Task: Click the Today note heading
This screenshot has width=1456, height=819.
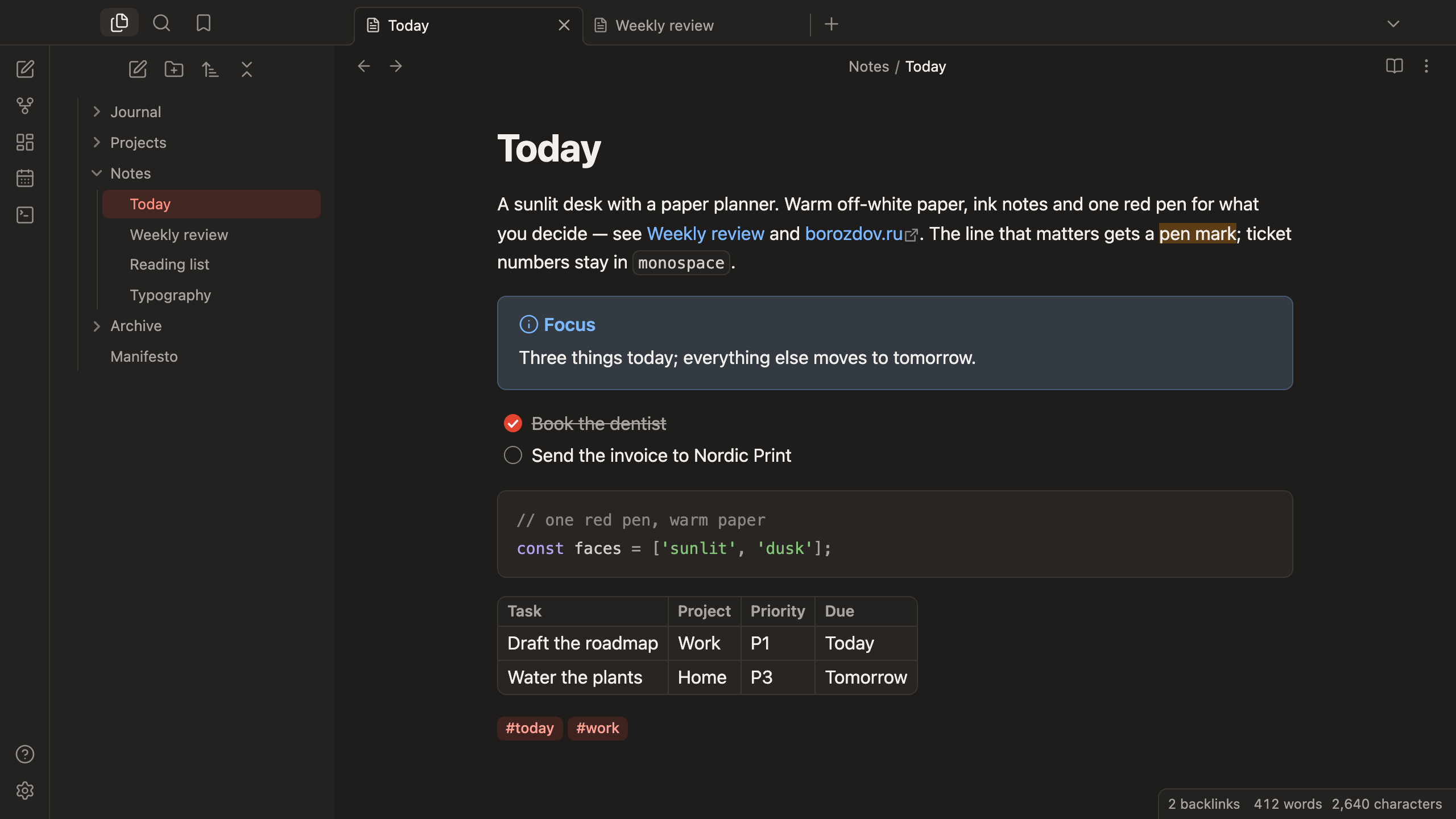Action: click(549, 148)
